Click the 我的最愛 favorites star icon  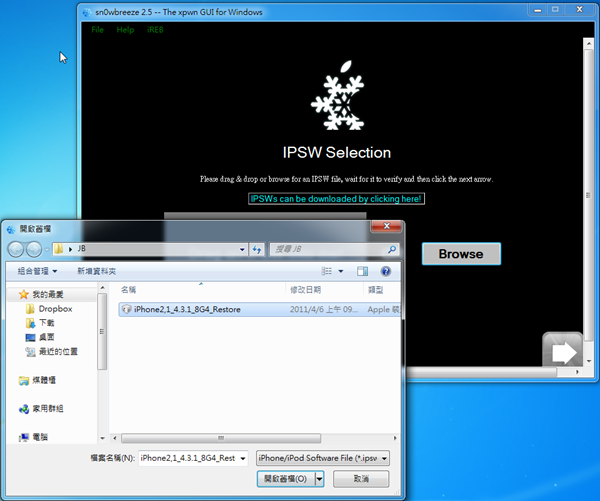pyautogui.click(x=24, y=294)
